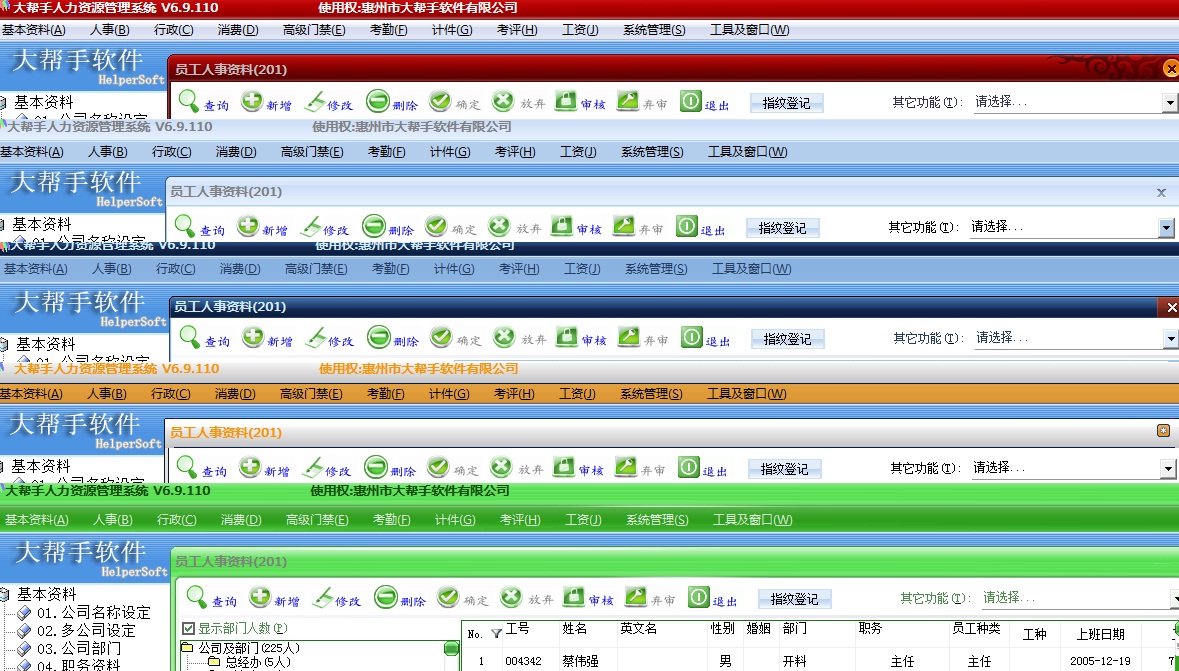Select 确定 confirm icon in pale-blue-themed window

point(435,225)
